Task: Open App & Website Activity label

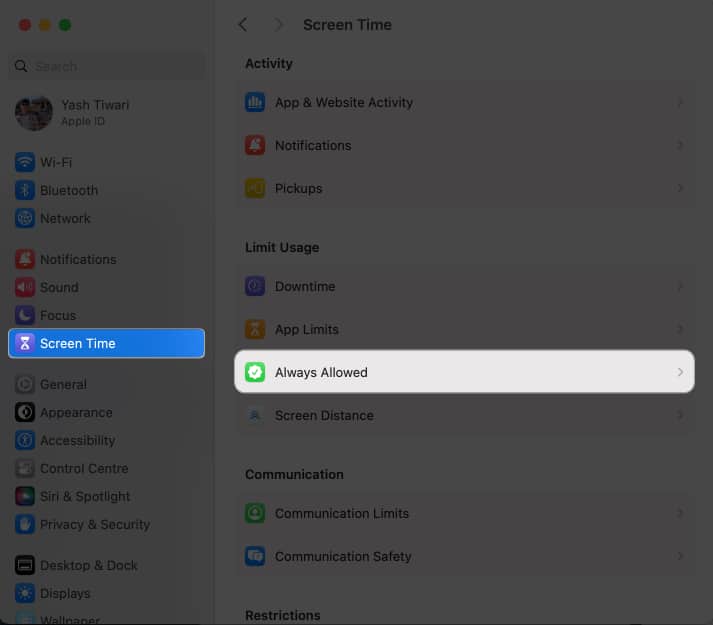Action: point(344,103)
